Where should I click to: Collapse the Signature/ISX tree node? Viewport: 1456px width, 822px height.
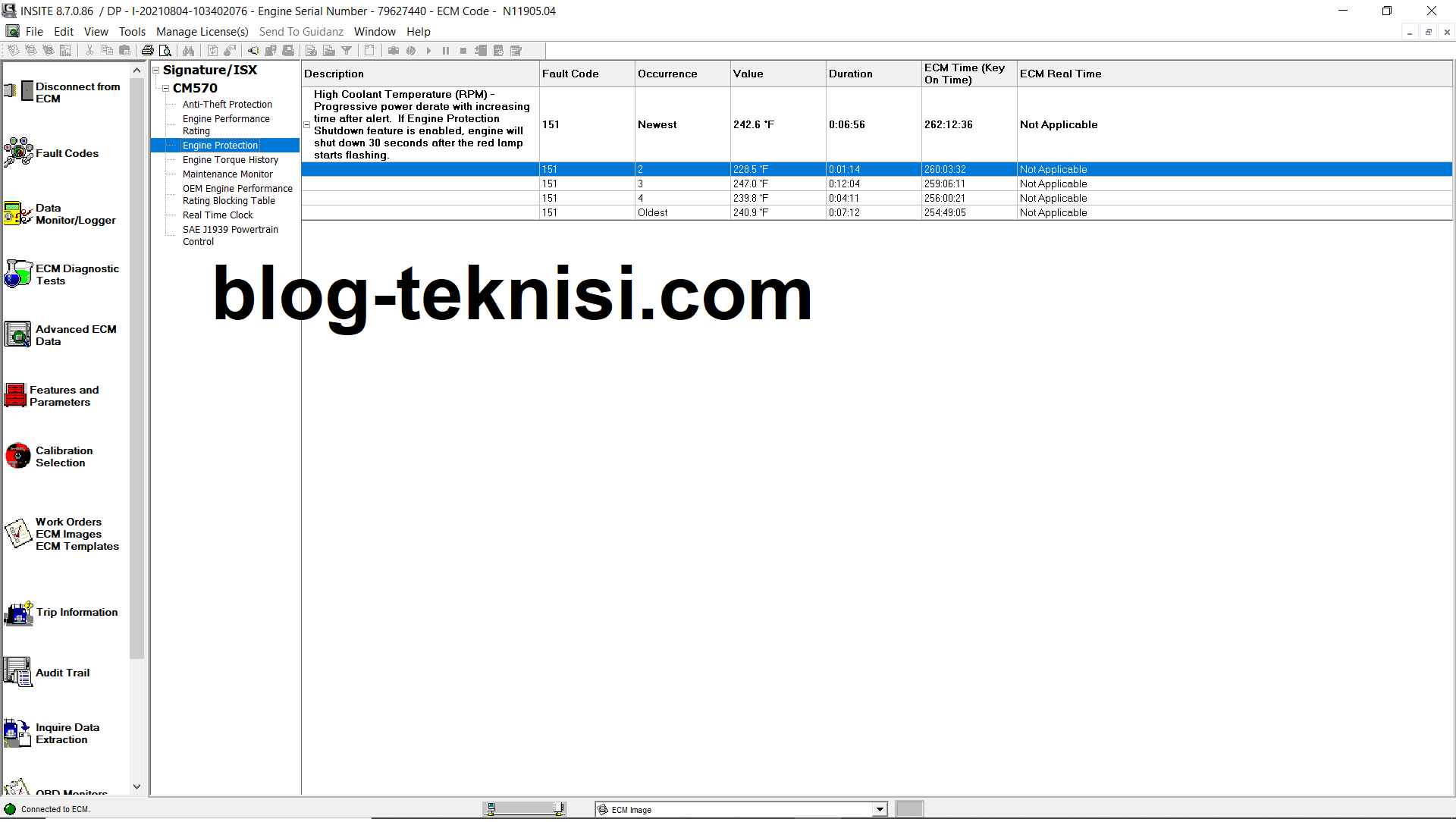[155, 69]
